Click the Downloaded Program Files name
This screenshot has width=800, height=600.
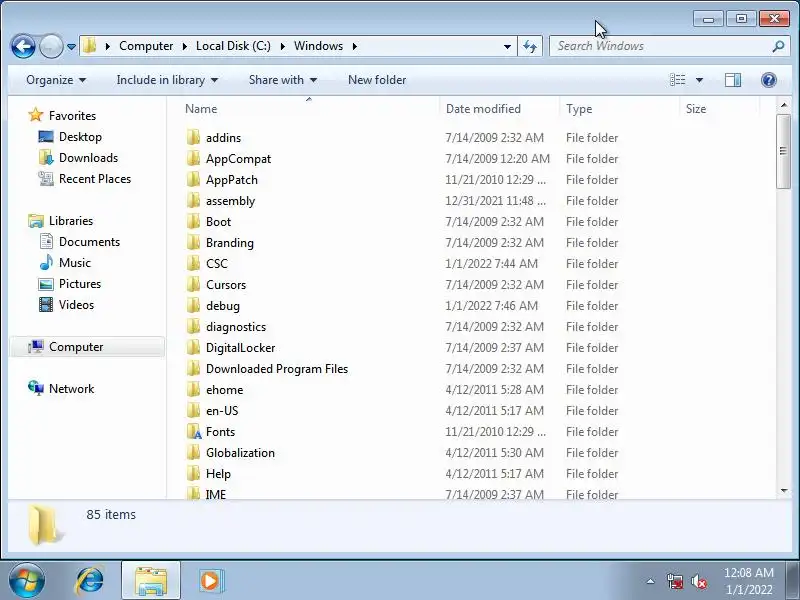[277, 369]
